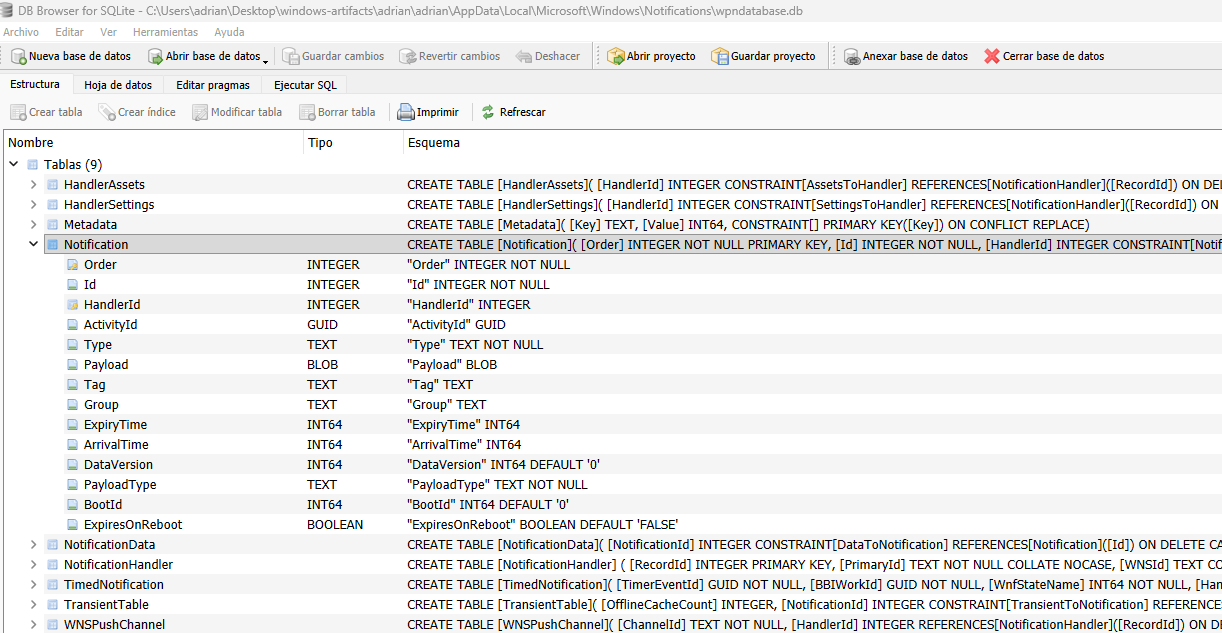
Task: Select the NotificationHandler table row
Action: 118,564
